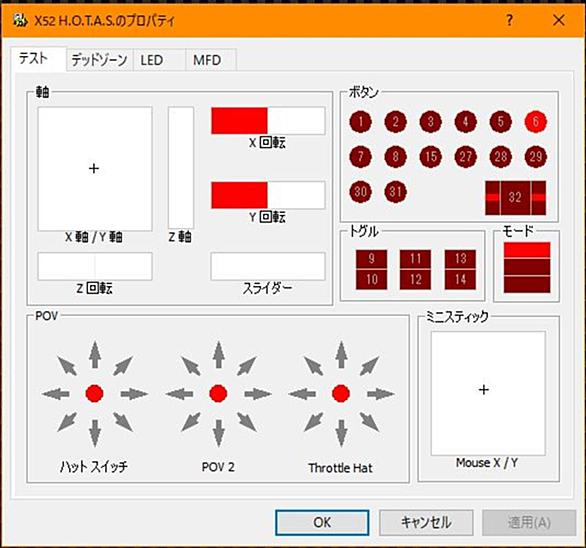Click button indicator 29

point(536,156)
